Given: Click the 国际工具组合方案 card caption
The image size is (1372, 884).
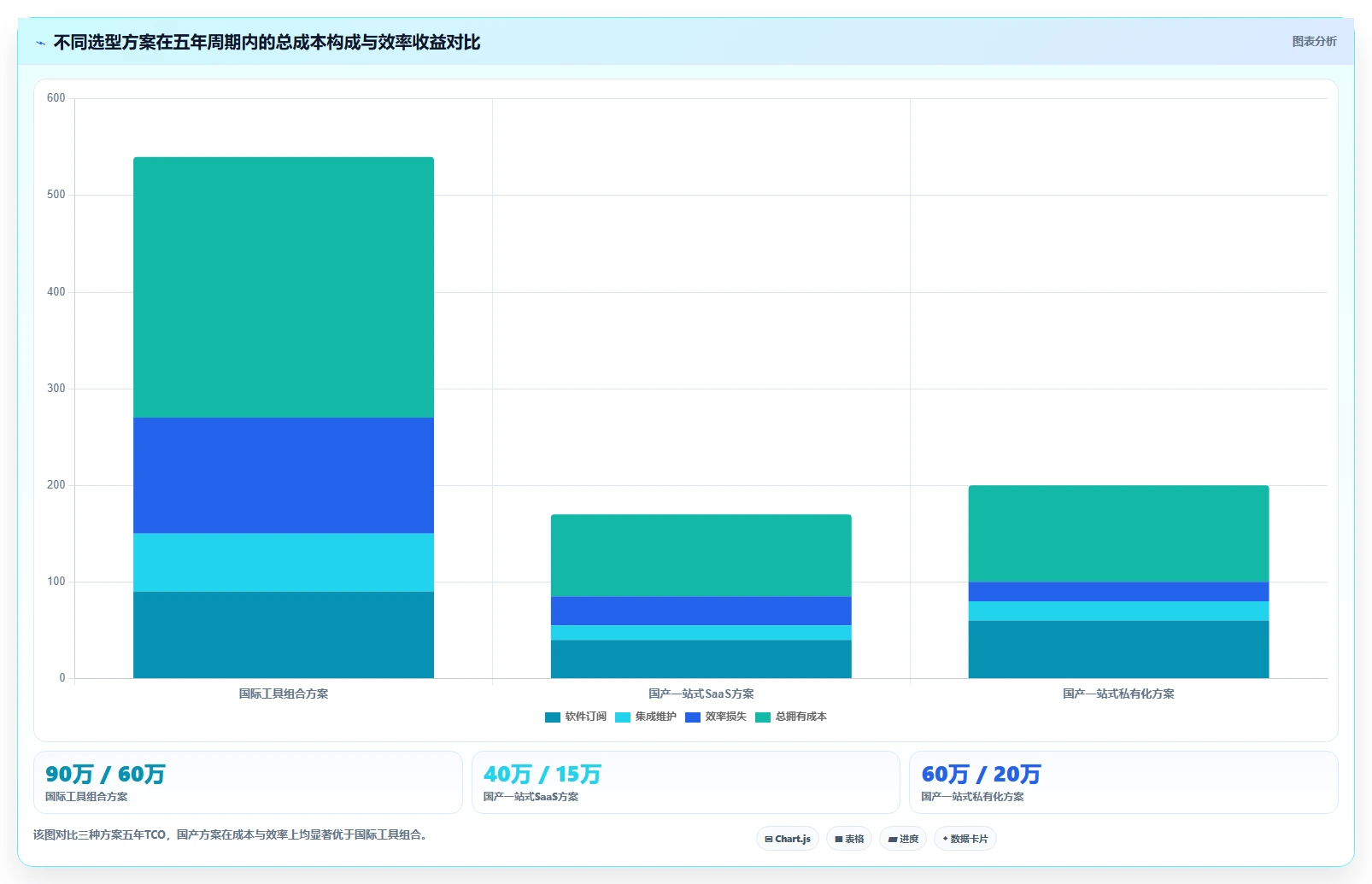Looking at the screenshot, I should point(86,797).
